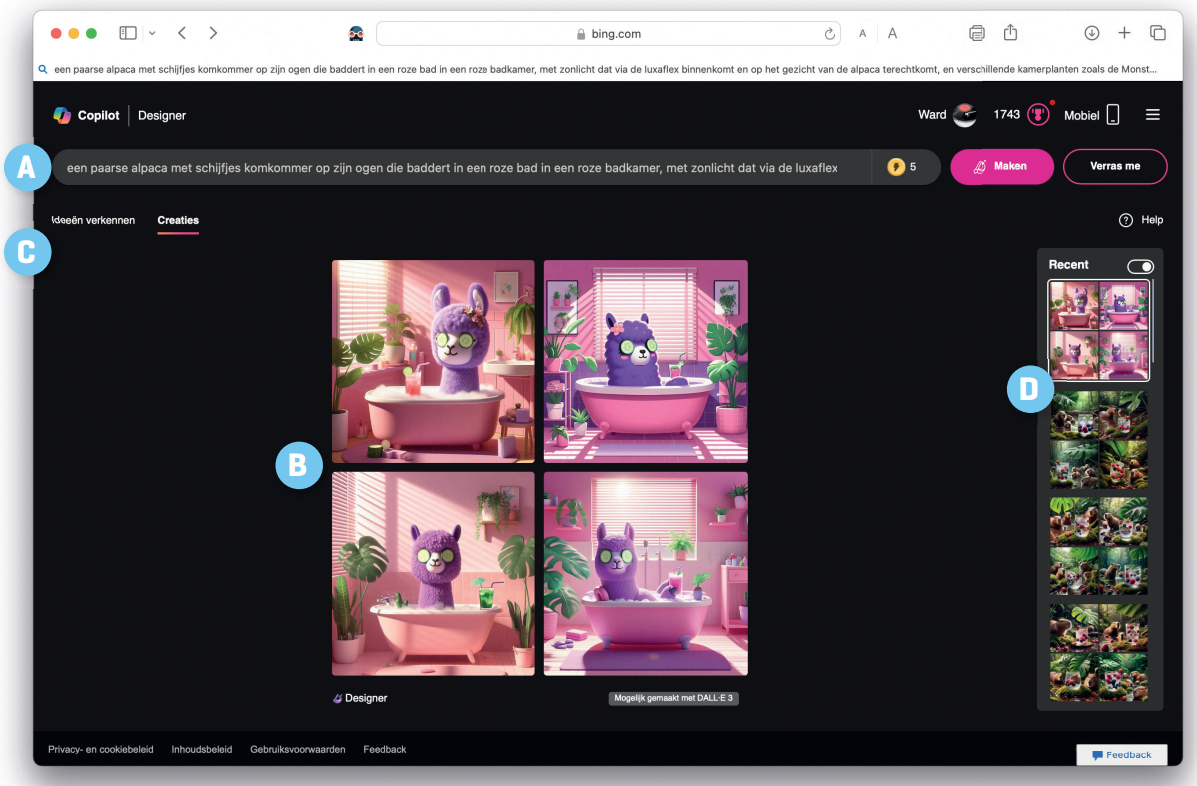Open the Help question mark icon

coord(1125,220)
